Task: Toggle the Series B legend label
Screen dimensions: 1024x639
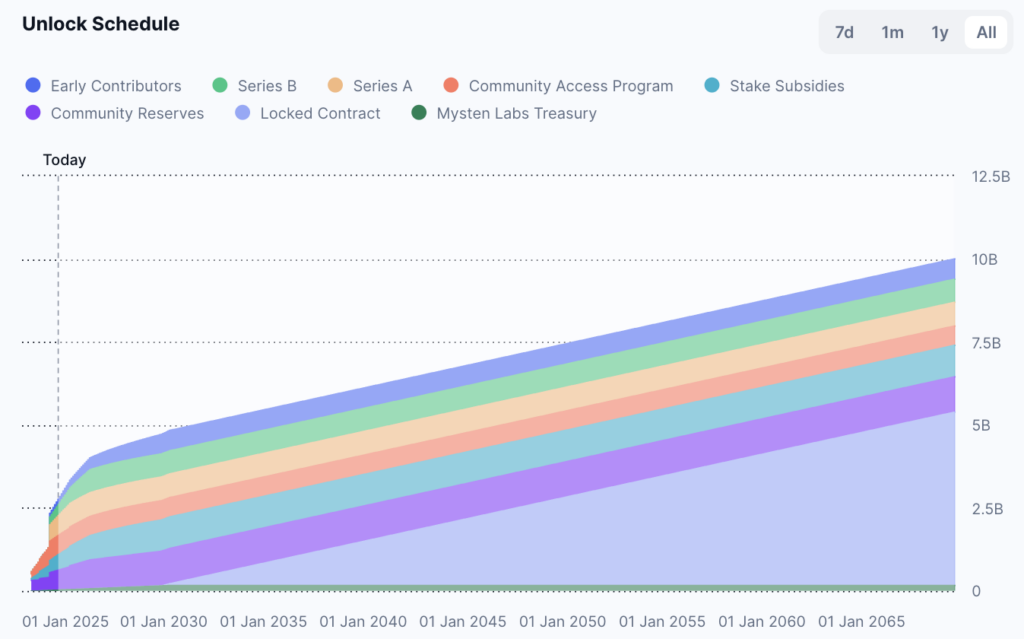Action: (267, 86)
